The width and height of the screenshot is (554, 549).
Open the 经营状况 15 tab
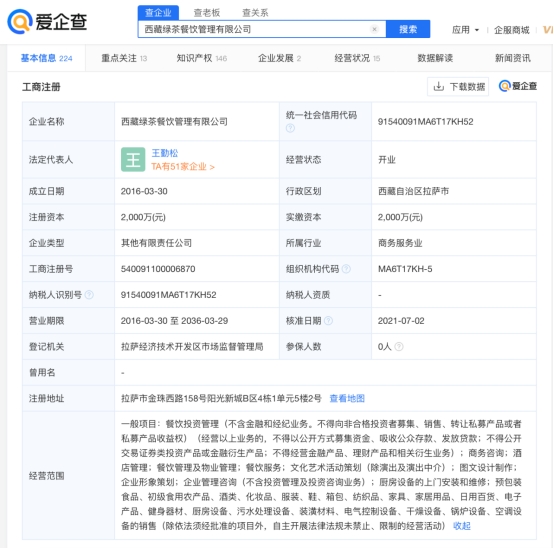(x=357, y=58)
